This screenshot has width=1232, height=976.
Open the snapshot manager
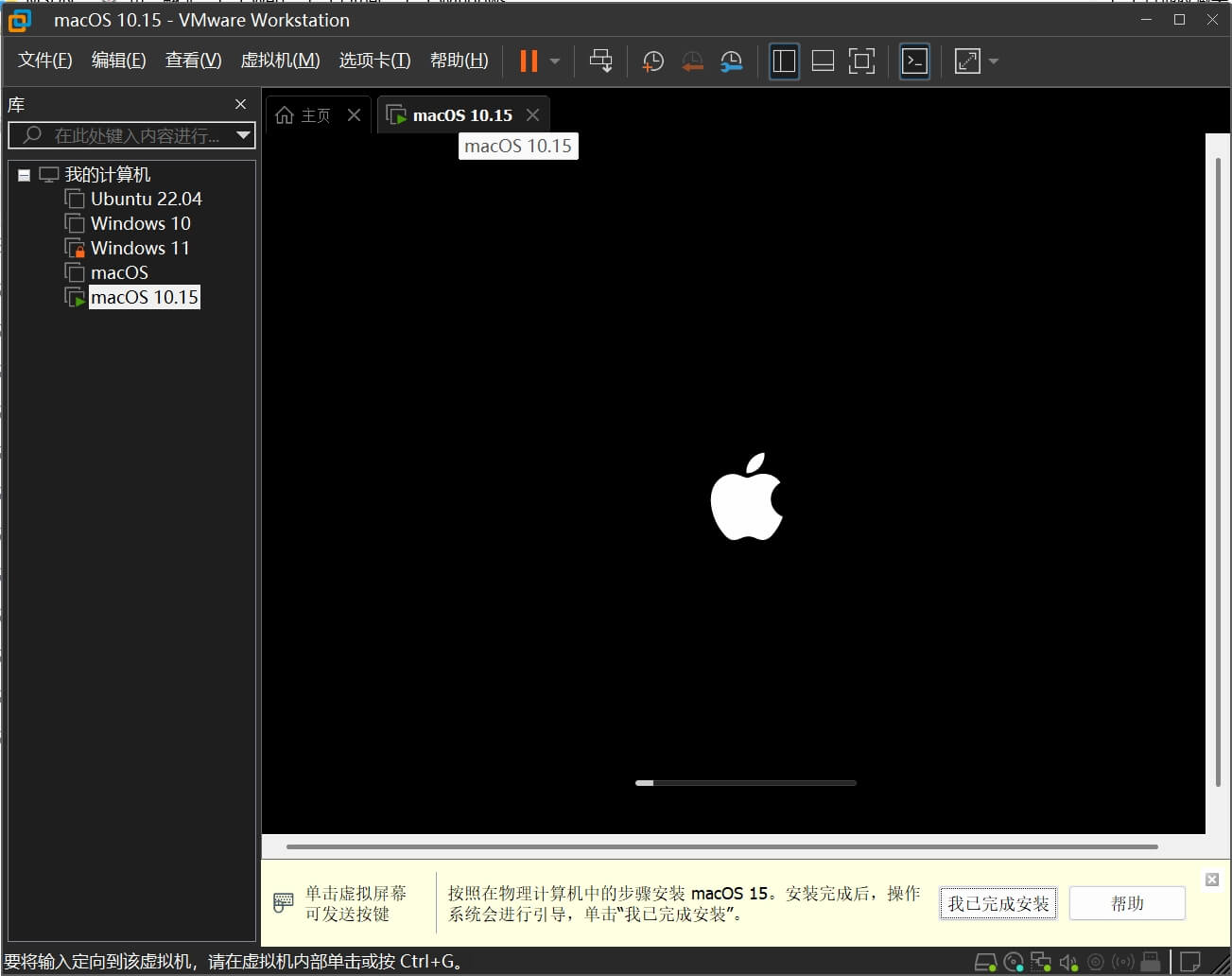point(731,61)
